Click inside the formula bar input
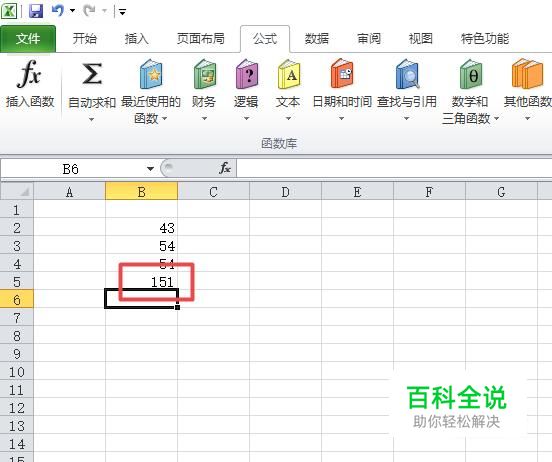The width and height of the screenshot is (552, 462). (x=394, y=168)
